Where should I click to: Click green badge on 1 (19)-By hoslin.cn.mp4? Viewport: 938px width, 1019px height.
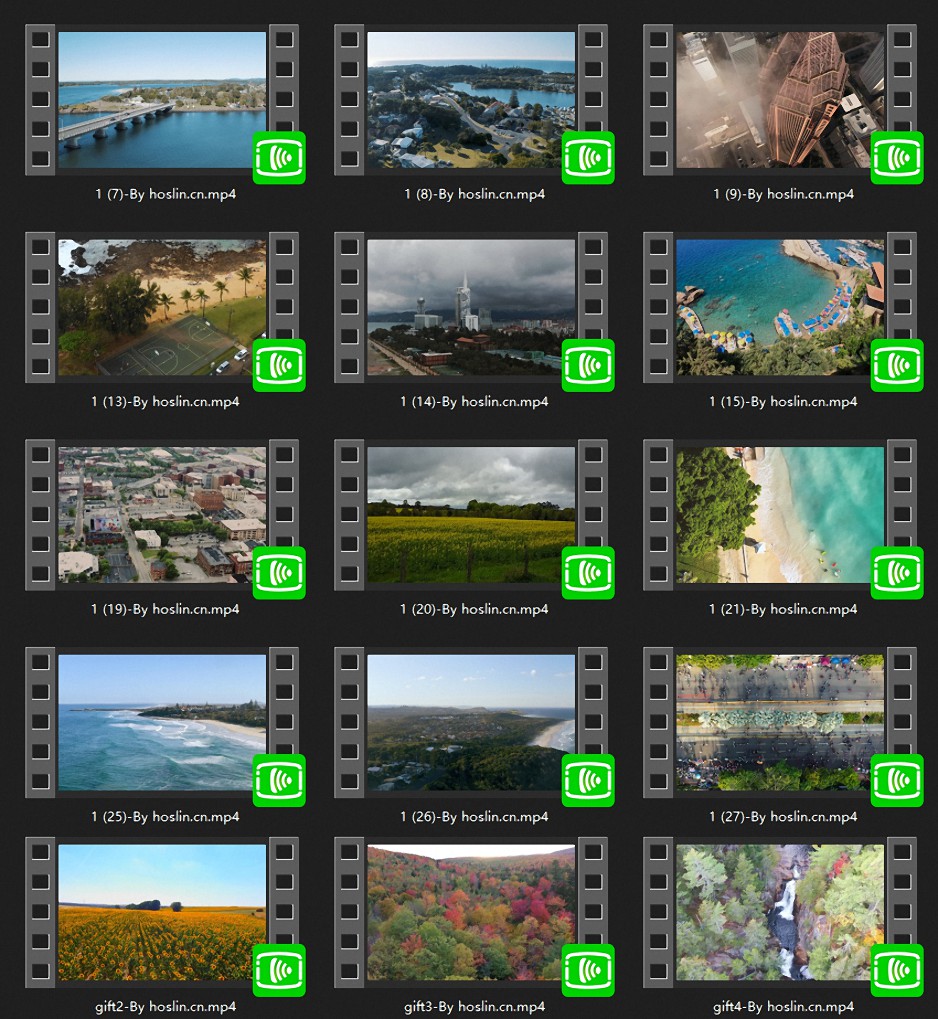pos(279,573)
